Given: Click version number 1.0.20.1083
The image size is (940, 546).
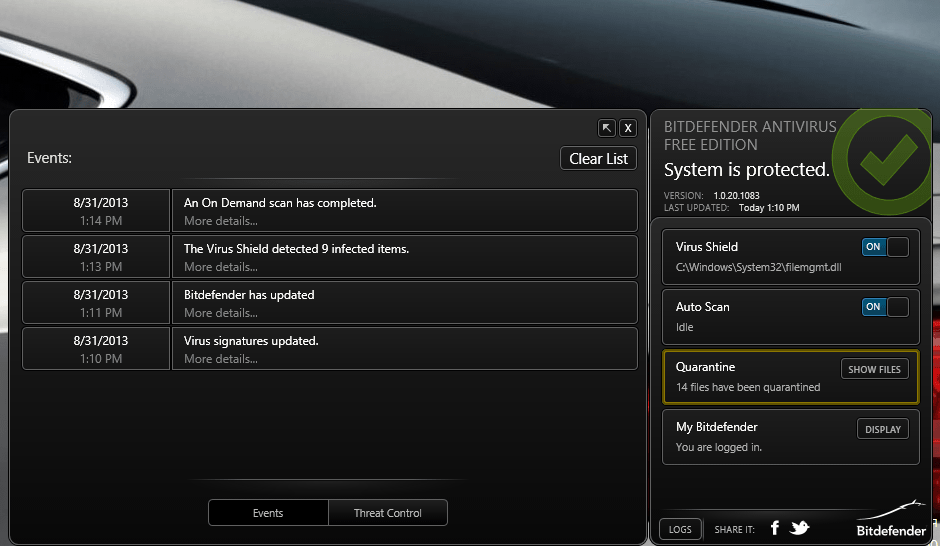Looking at the screenshot, I should [736, 195].
